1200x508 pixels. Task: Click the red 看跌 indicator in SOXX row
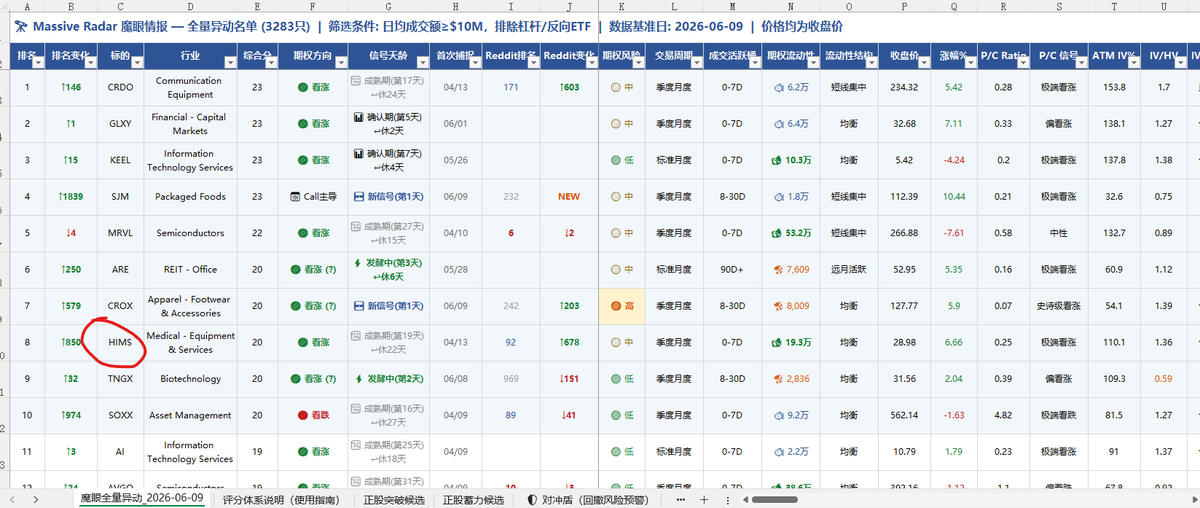tap(304, 415)
